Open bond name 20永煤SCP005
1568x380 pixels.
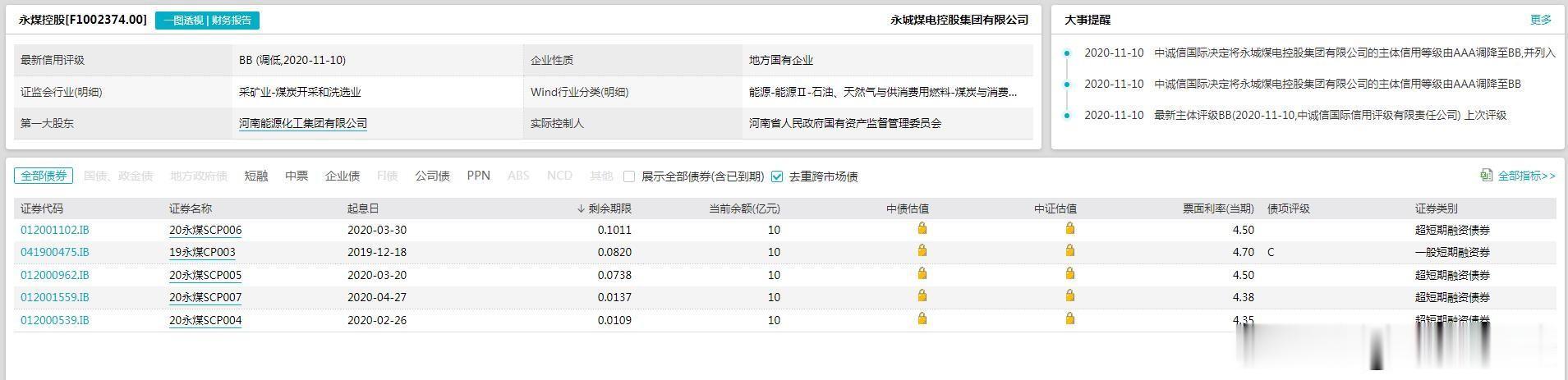(x=205, y=275)
